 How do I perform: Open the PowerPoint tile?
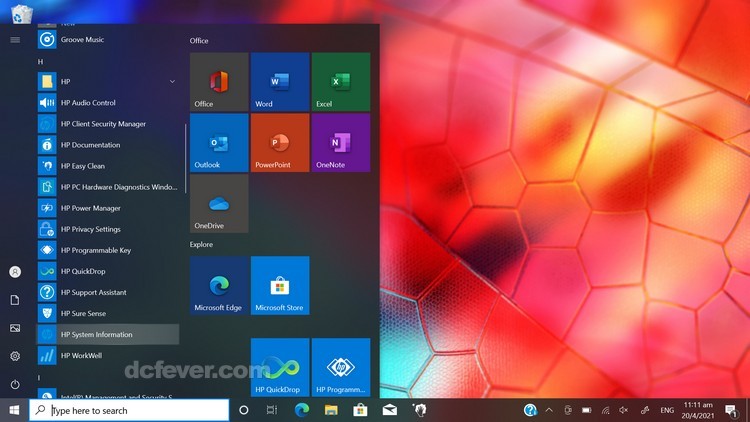coord(280,143)
